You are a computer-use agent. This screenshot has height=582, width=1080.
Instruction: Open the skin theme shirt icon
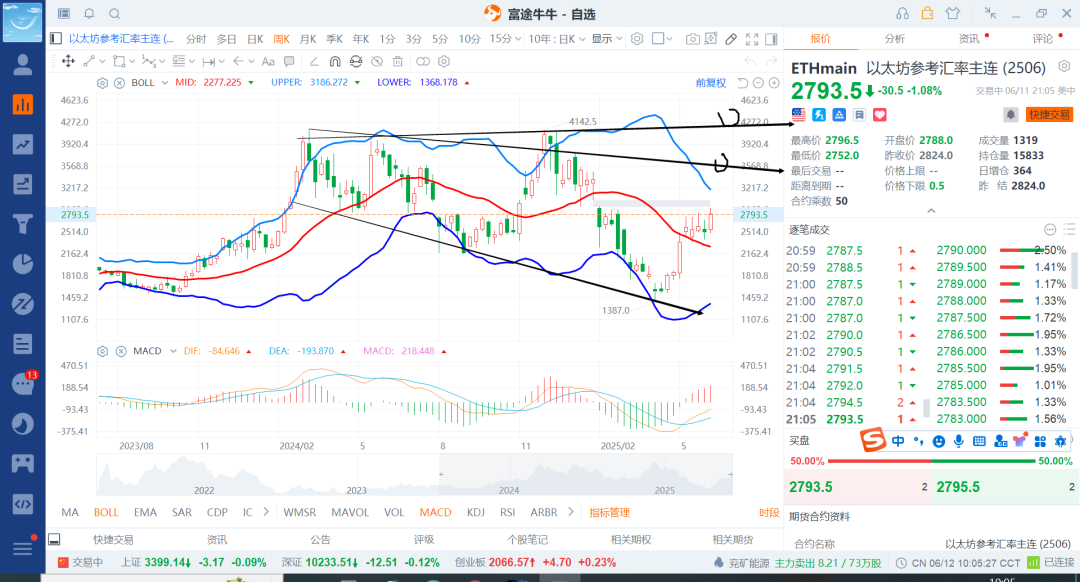coord(952,13)
